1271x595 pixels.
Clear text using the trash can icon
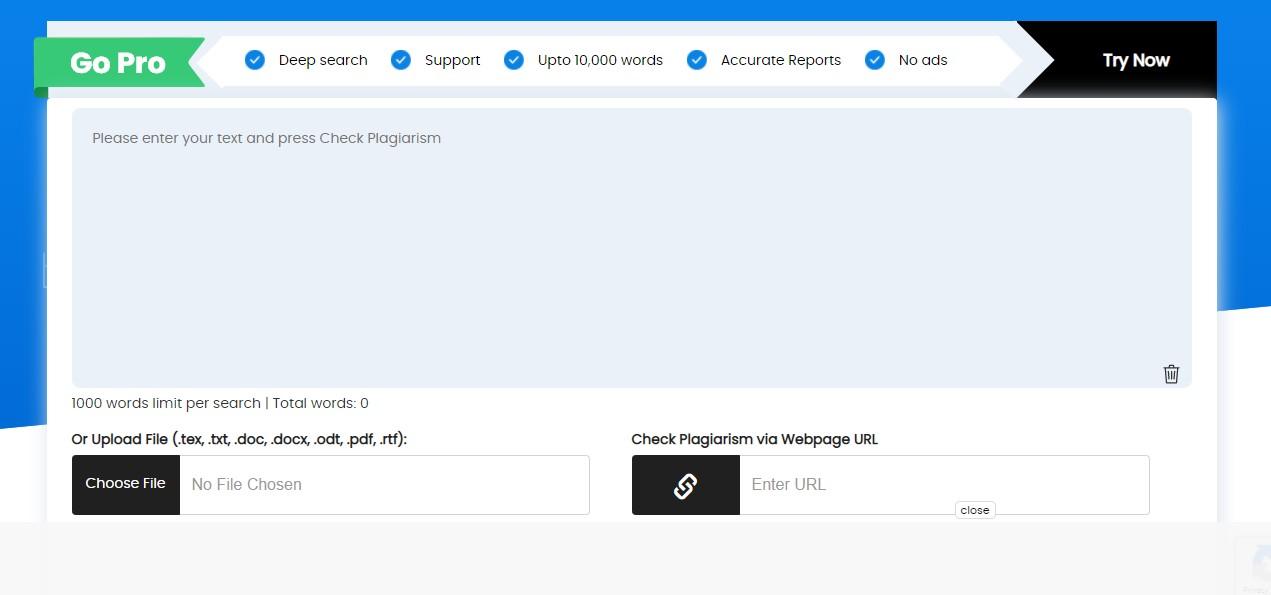1171,374
